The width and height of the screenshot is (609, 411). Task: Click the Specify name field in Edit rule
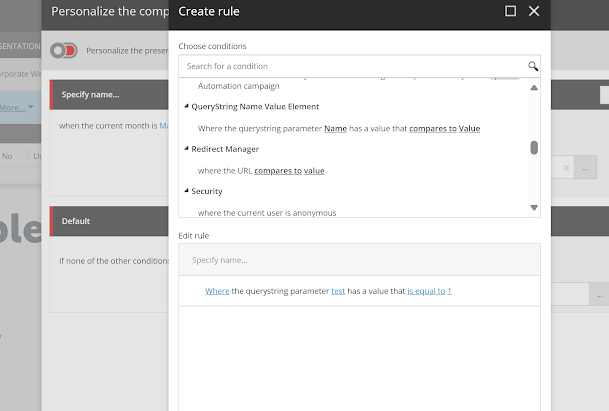pos(359,260)
